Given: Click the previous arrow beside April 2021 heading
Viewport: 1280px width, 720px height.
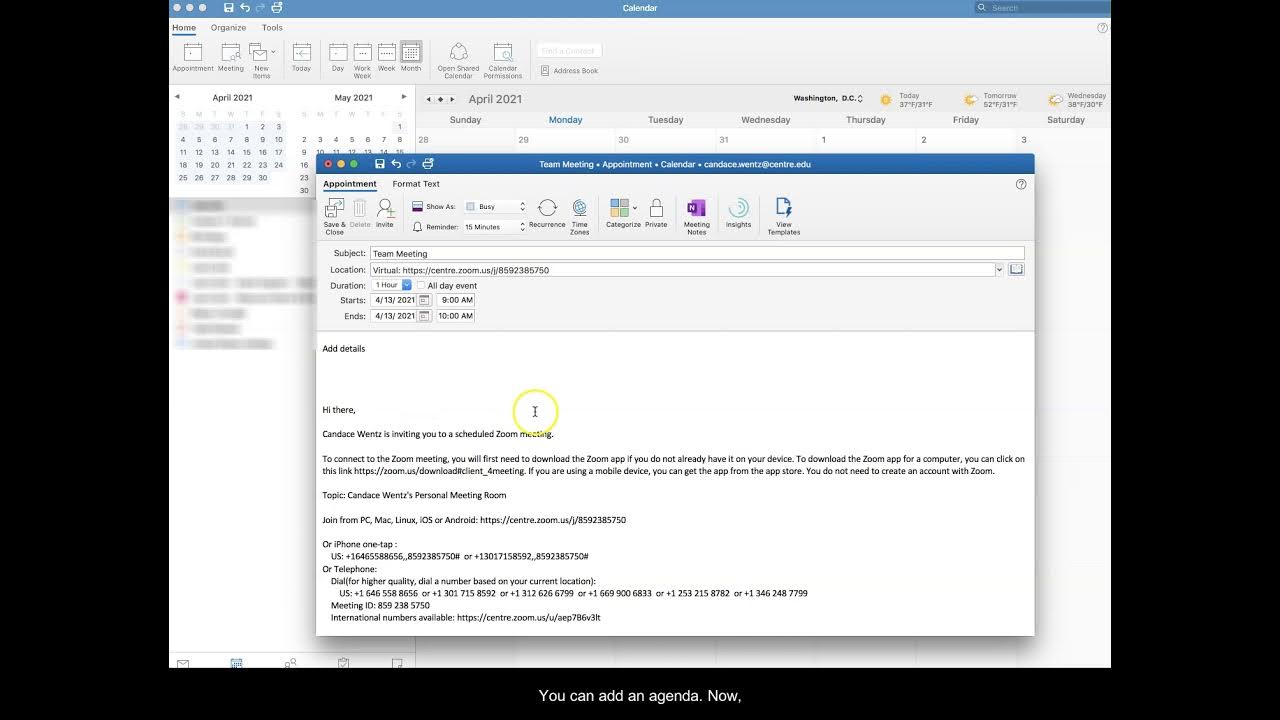Looking at the screenshot, I should (x=429, y=99).
